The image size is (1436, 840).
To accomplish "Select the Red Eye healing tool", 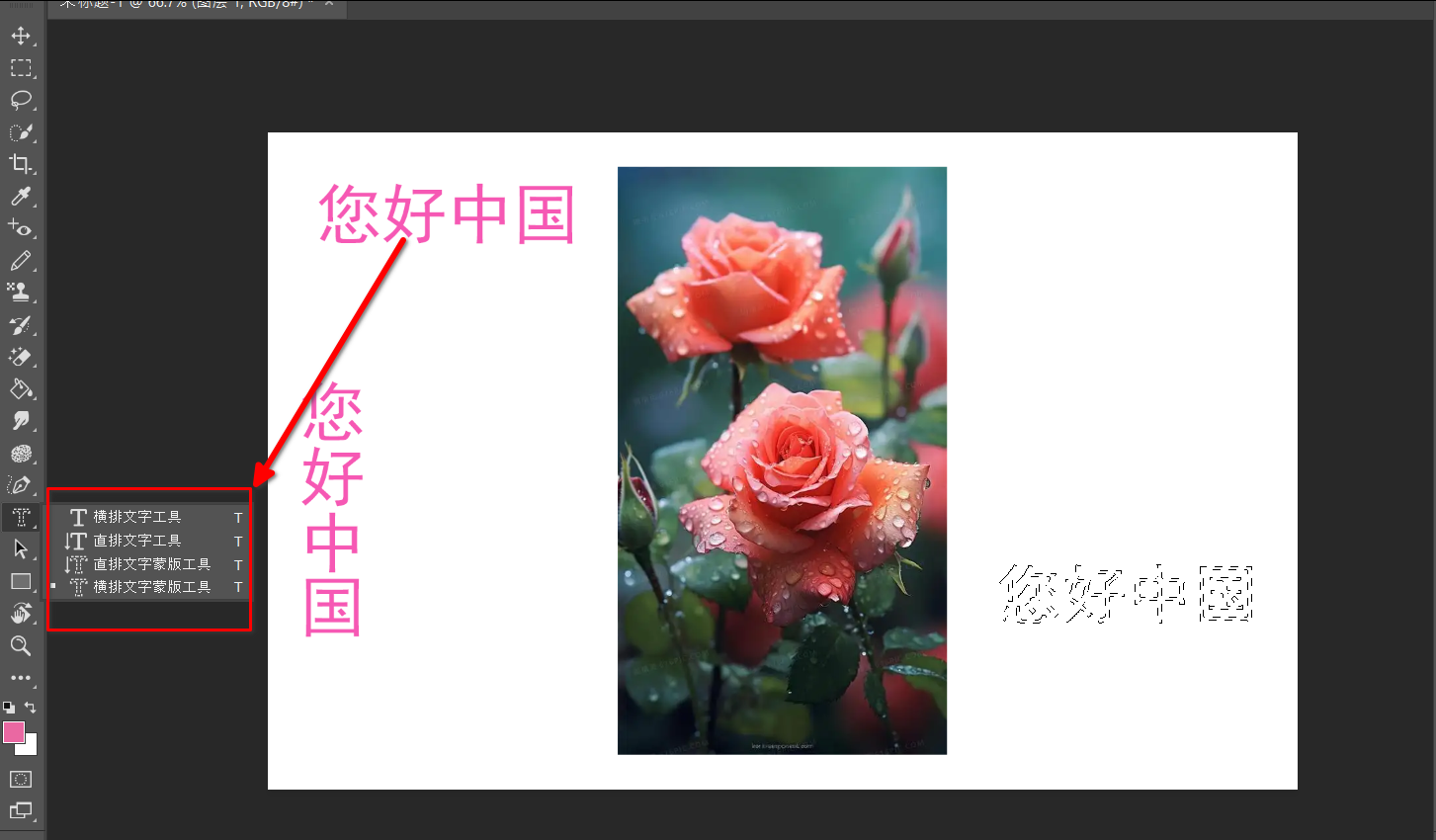I will click(x=21, y=228).
